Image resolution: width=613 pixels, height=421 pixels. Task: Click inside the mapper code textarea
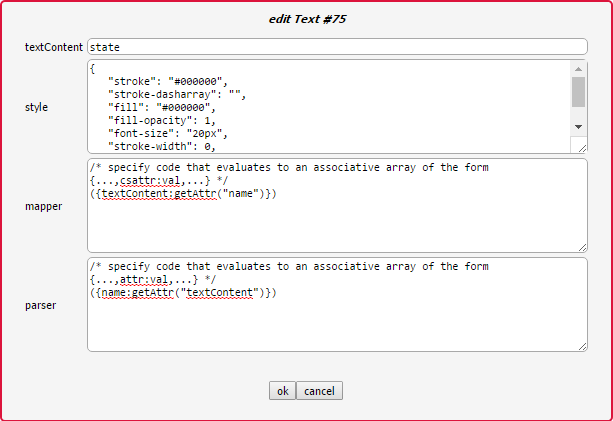pos(336,220)
